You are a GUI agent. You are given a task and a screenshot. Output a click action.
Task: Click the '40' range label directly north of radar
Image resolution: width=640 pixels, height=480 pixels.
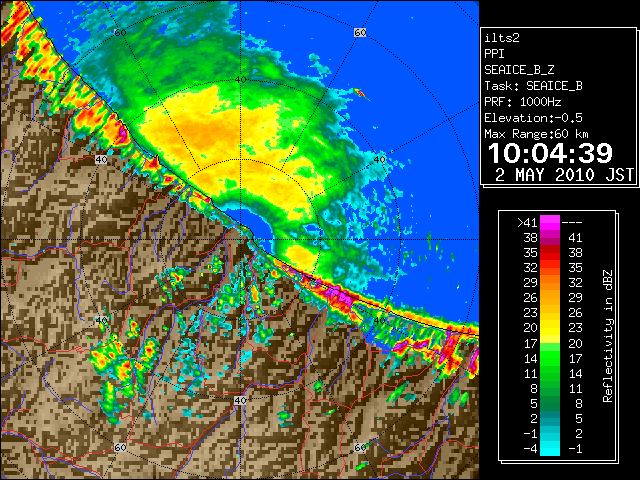click(x=240, y=79)
